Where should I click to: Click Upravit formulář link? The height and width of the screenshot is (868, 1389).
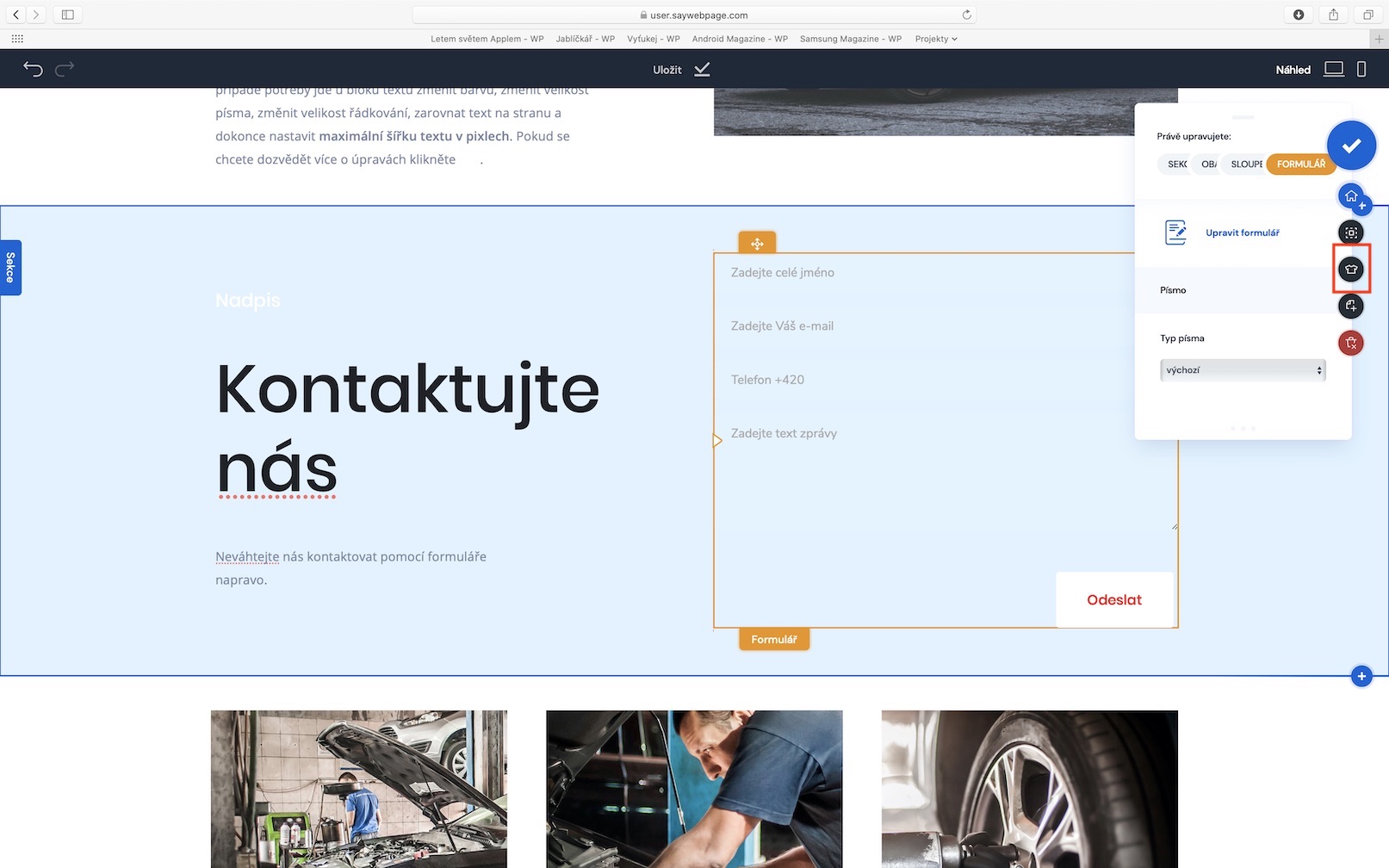tap(1243, 232)
